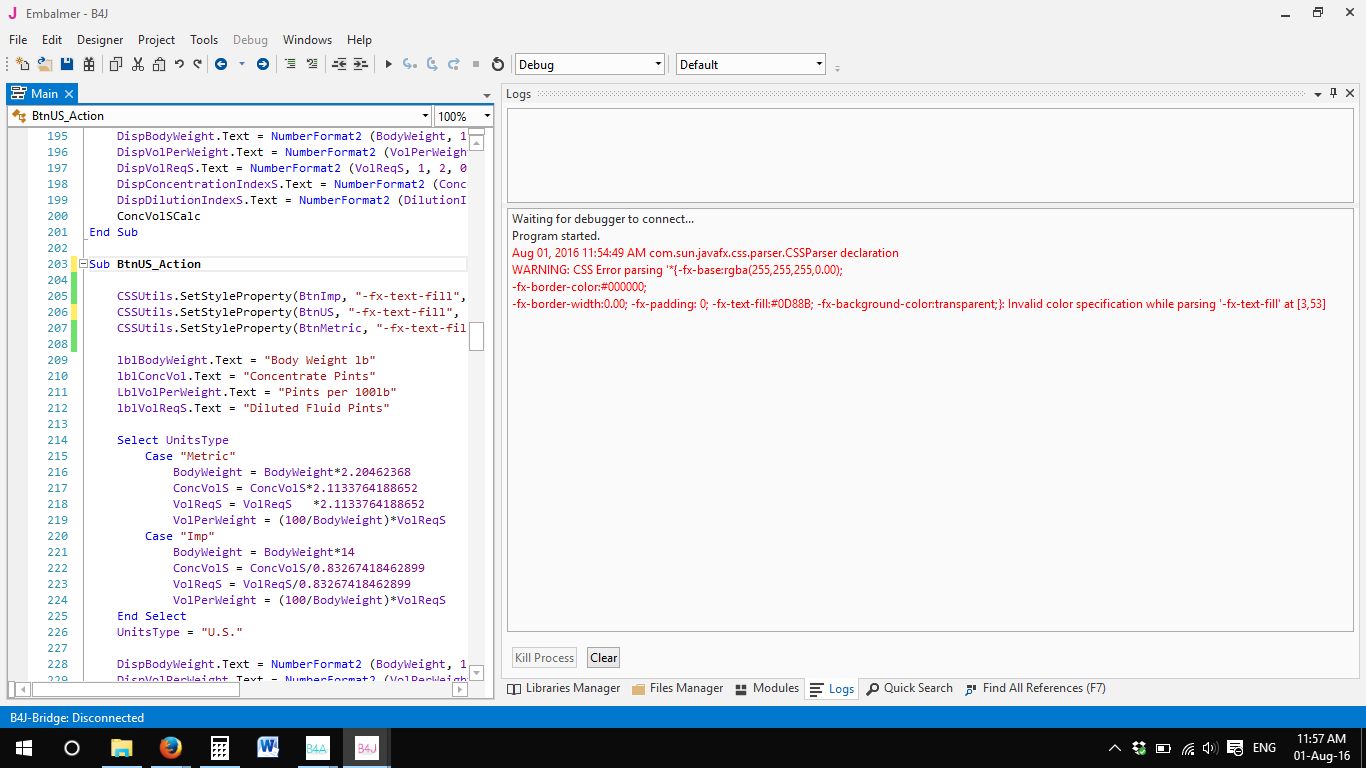Click the Open project folder icon
Image resolution: width=1366 pixels, height=768 pixels.
click(x=45, y=64)
